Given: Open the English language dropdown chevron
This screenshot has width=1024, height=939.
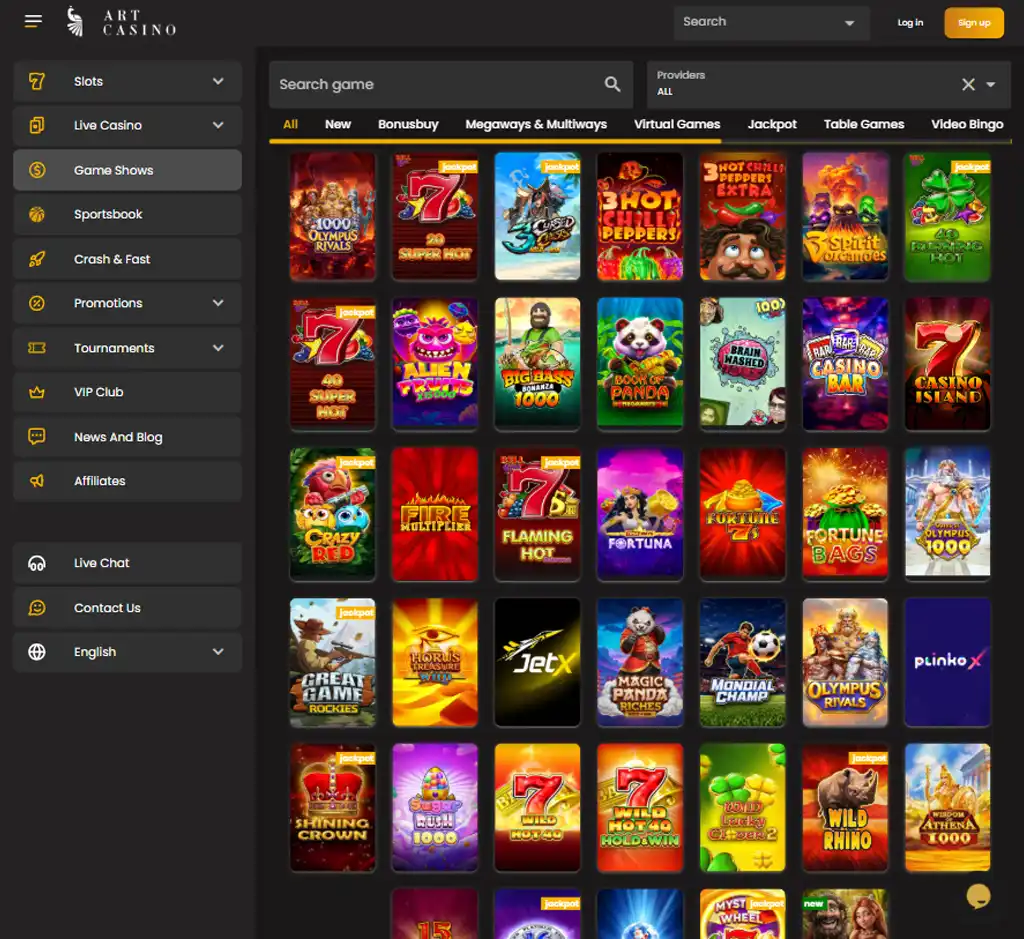Looking at the screenshot, I should coord(218,652).
